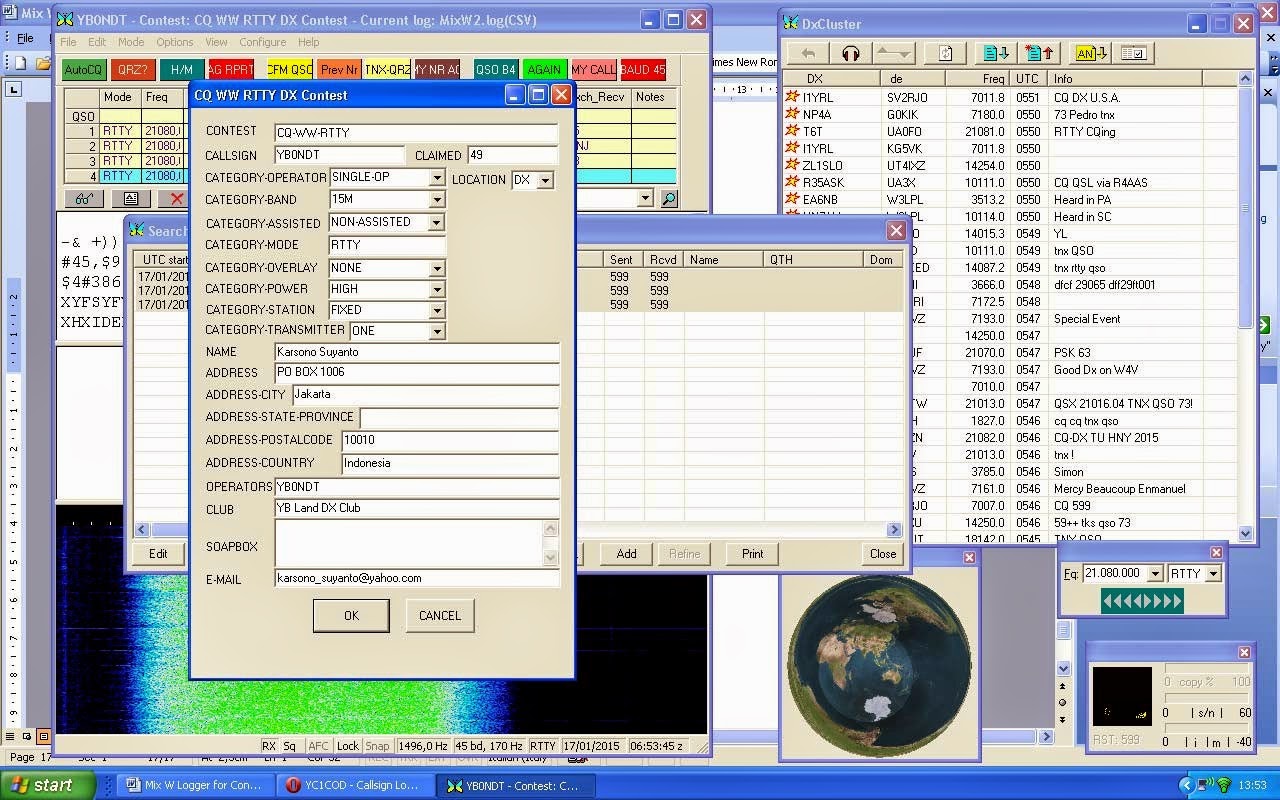Switch to Mix W Logger taskbar item
The image size is (1280, 800).
pyautogui.click(x=195, y=786)
